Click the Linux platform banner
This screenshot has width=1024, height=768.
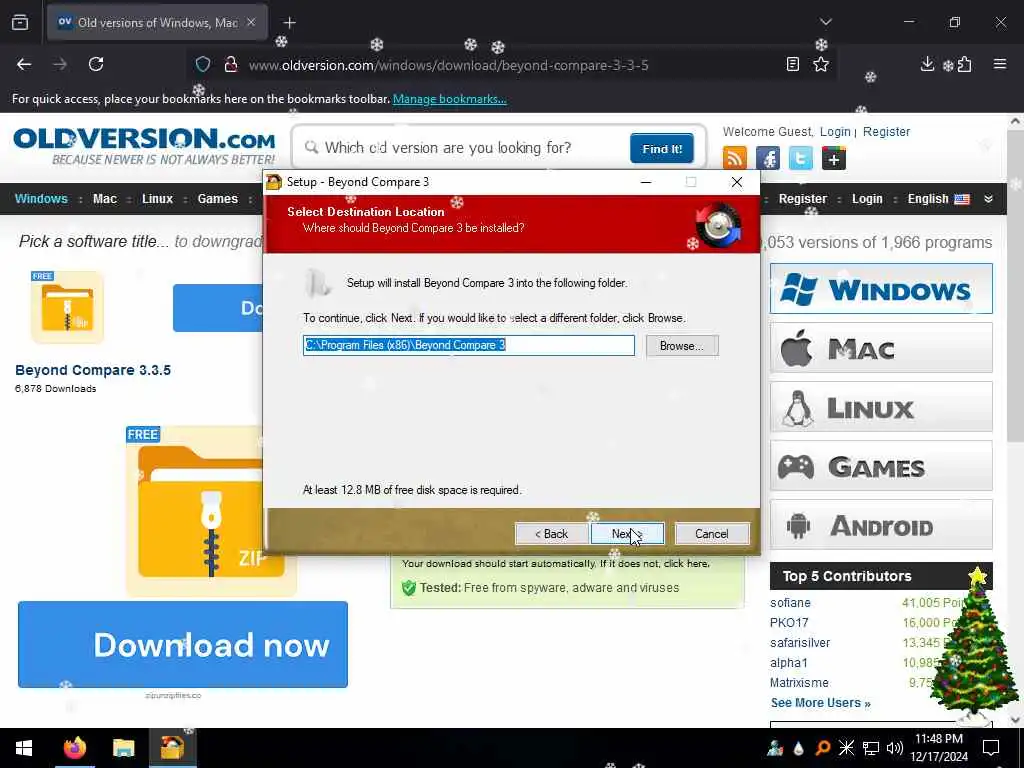(881, 407)
